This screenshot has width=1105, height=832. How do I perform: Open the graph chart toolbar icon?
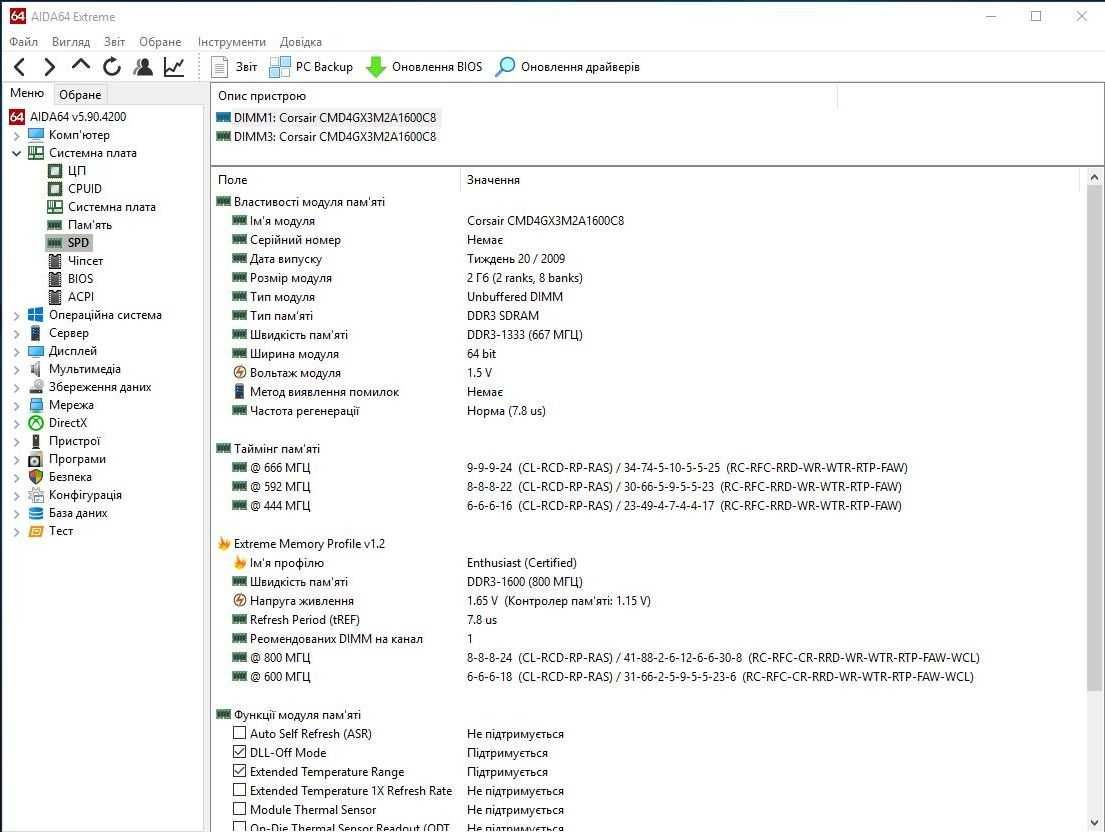coord(174,67)
